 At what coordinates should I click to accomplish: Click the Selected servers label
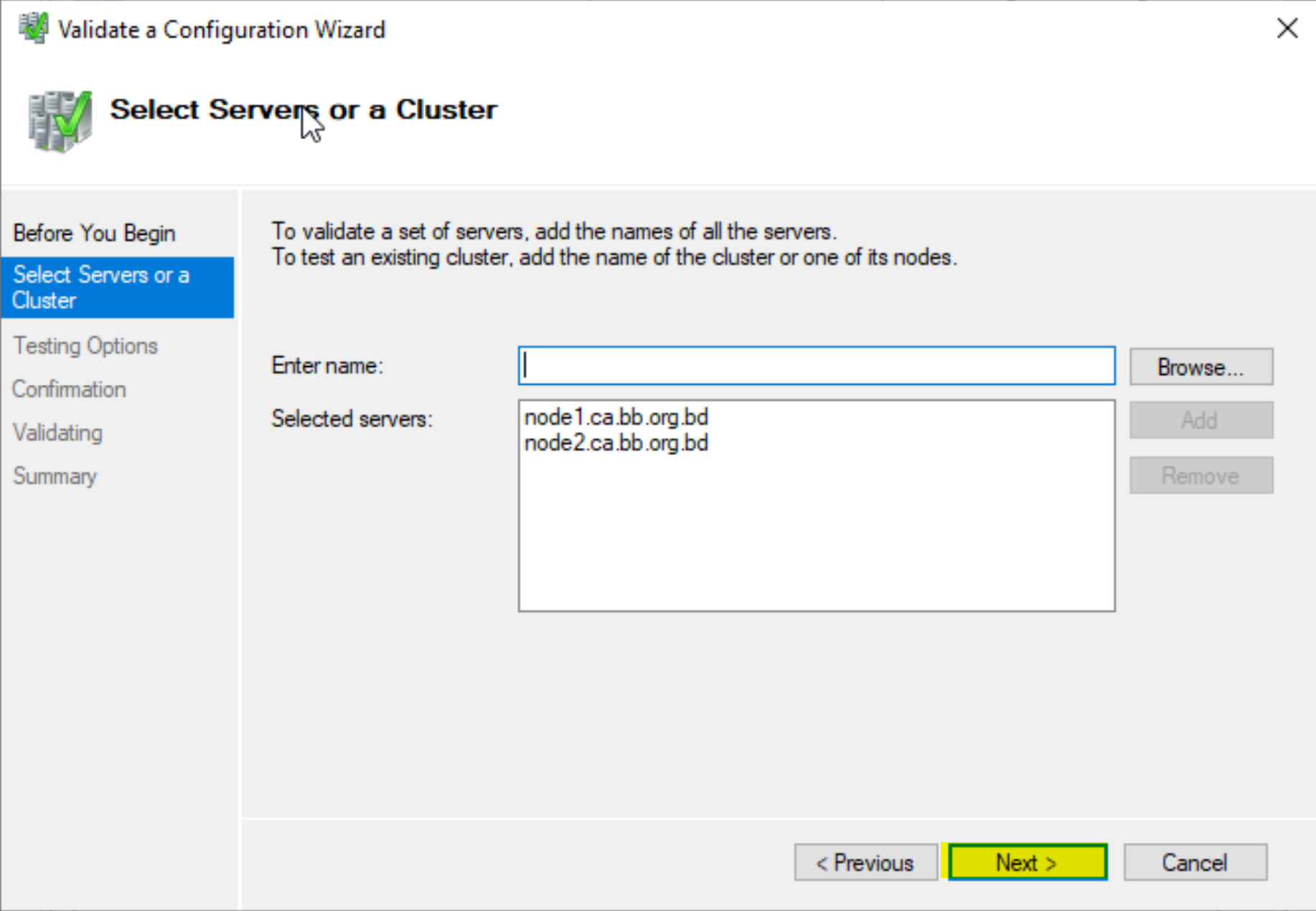pyautogui.click(x=352, y=419)
